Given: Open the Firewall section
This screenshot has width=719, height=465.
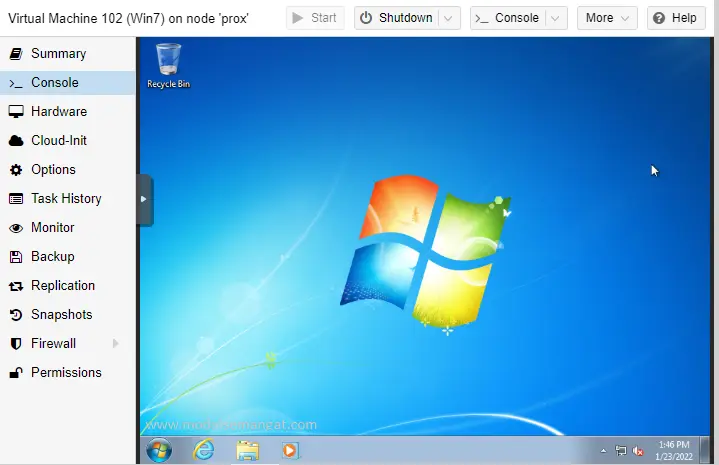Looking at the screenshot, I should tap(67, 343).
